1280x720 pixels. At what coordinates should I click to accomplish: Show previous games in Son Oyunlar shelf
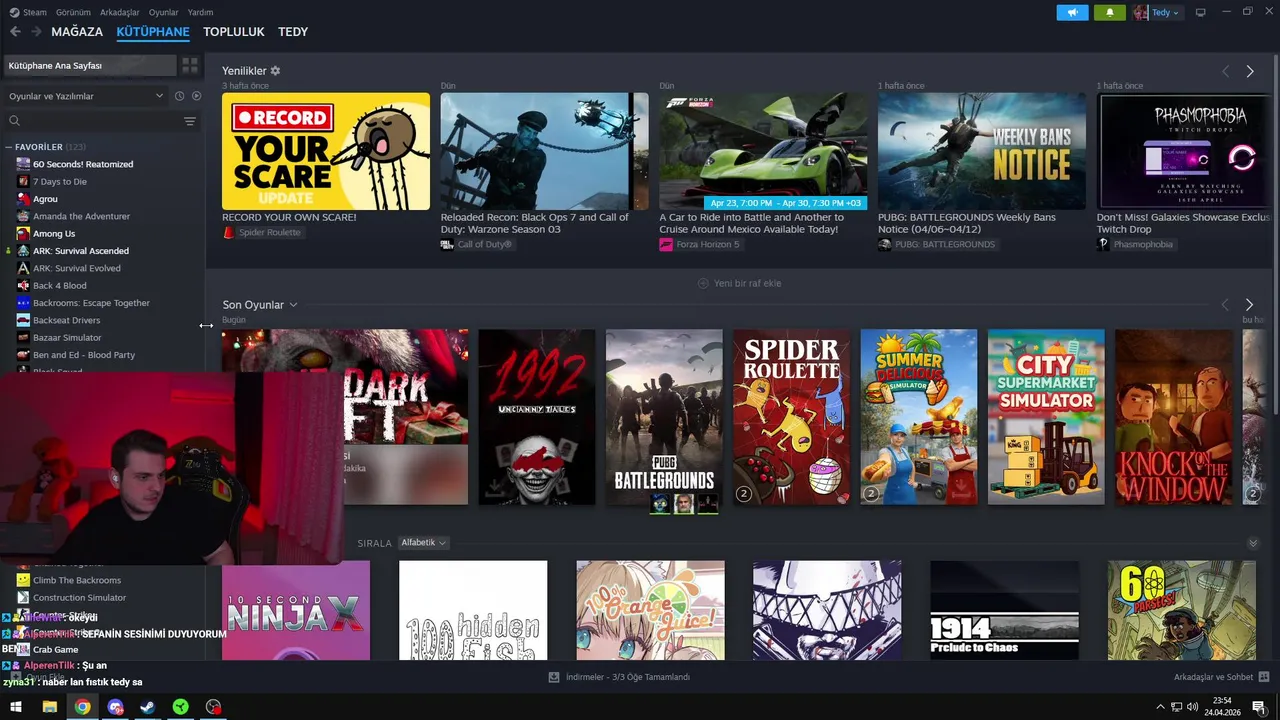(1225, 305)
